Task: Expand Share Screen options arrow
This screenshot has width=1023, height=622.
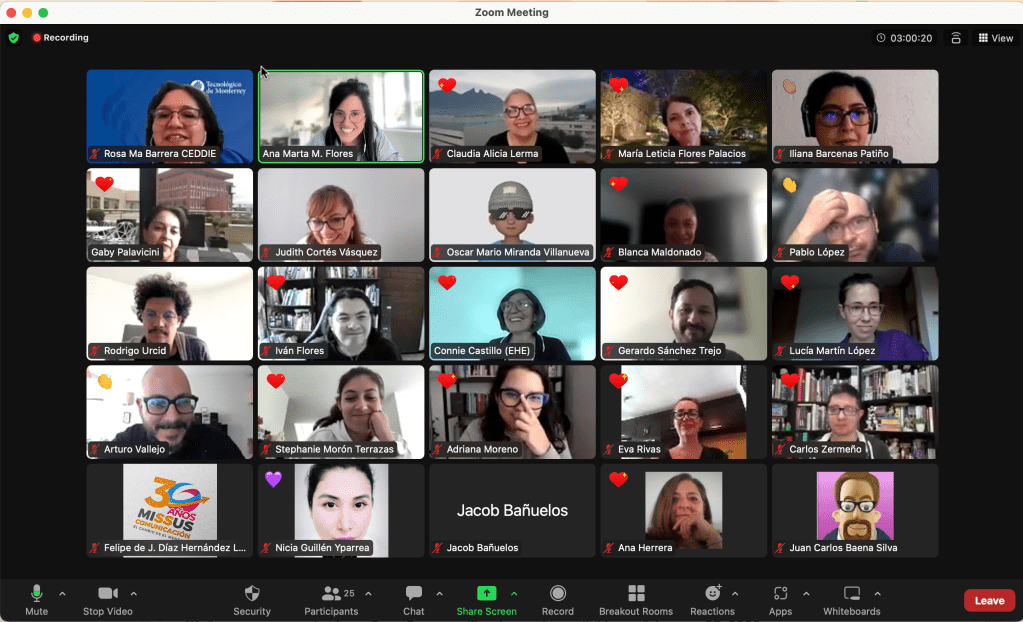Action: click(514, 594)
